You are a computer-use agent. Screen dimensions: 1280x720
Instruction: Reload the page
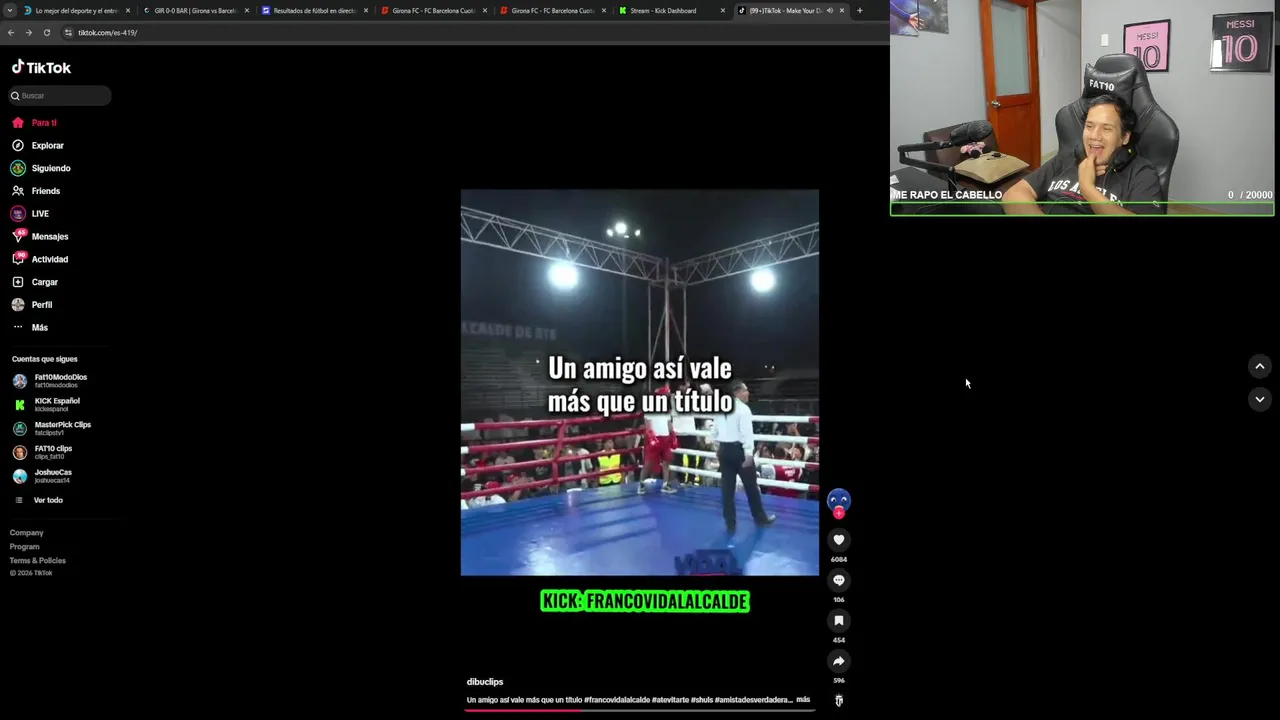(46, 33)
